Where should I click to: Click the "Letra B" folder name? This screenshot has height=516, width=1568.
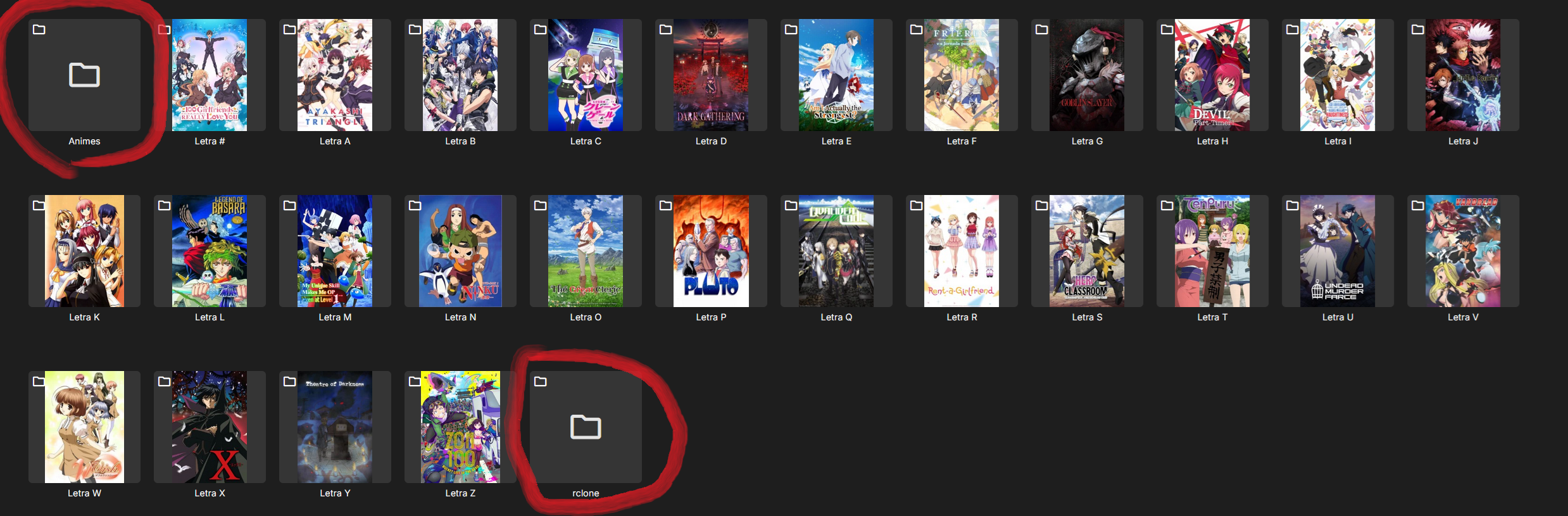[460, 141]
